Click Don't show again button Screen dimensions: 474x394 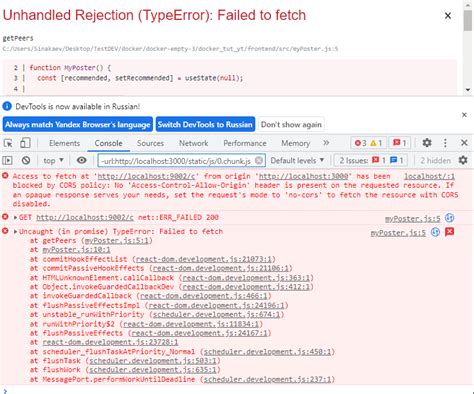click(291, 124)
